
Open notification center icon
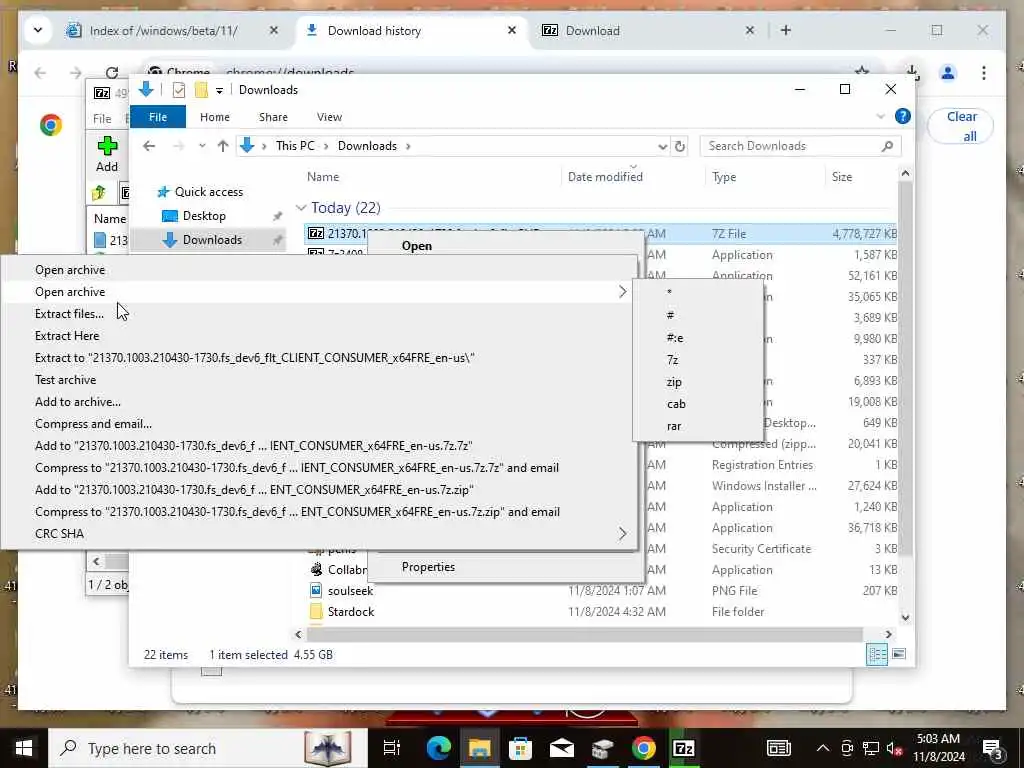click(993, 748)
